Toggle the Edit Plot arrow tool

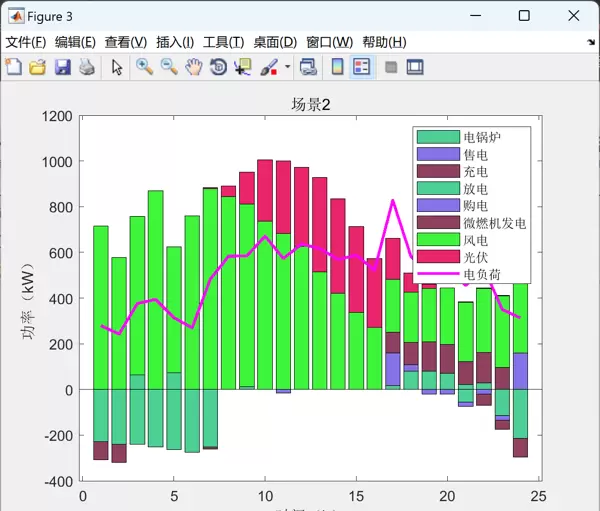(x=117, y=67)
